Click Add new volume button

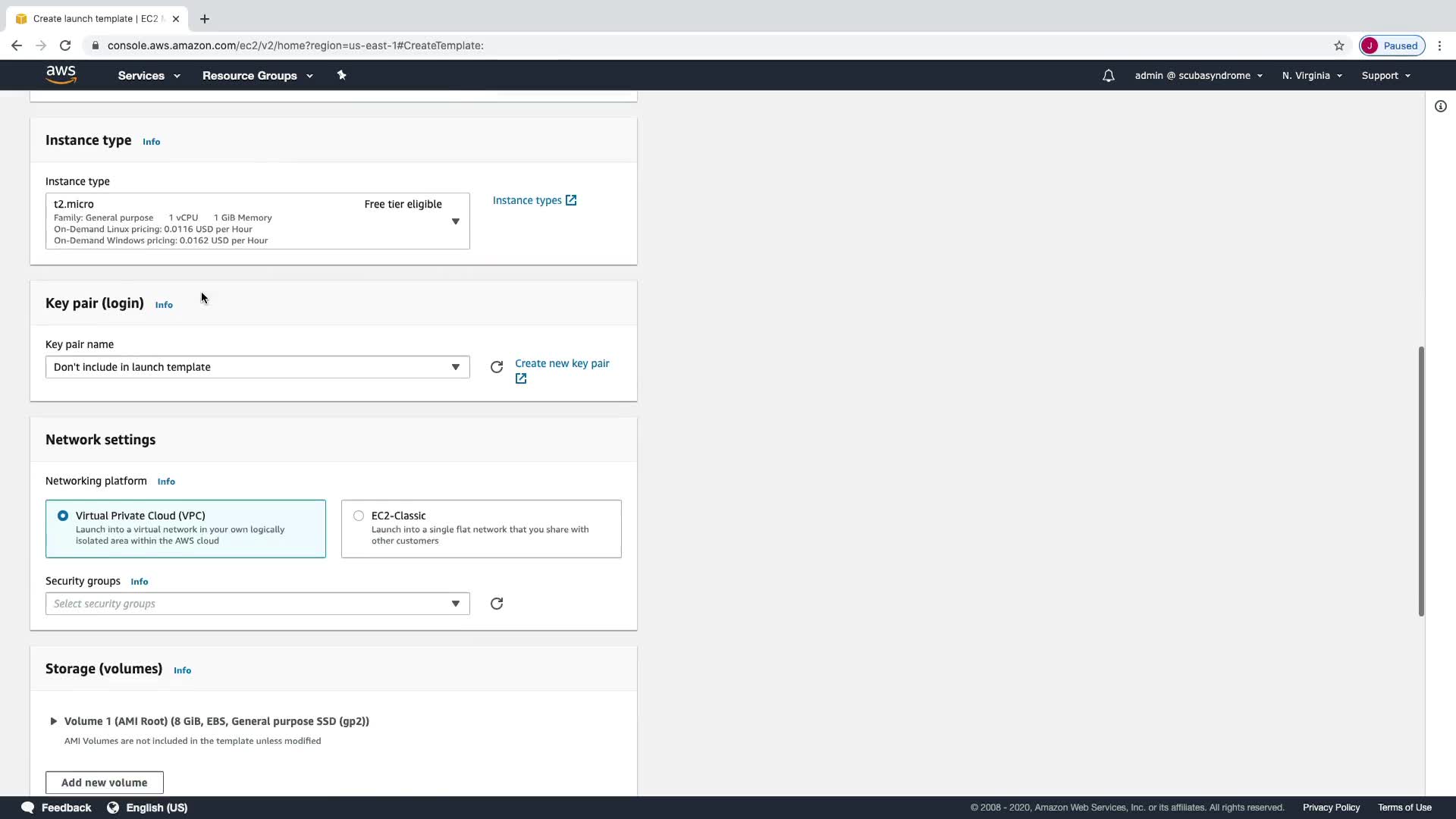[x=105, y=783]
